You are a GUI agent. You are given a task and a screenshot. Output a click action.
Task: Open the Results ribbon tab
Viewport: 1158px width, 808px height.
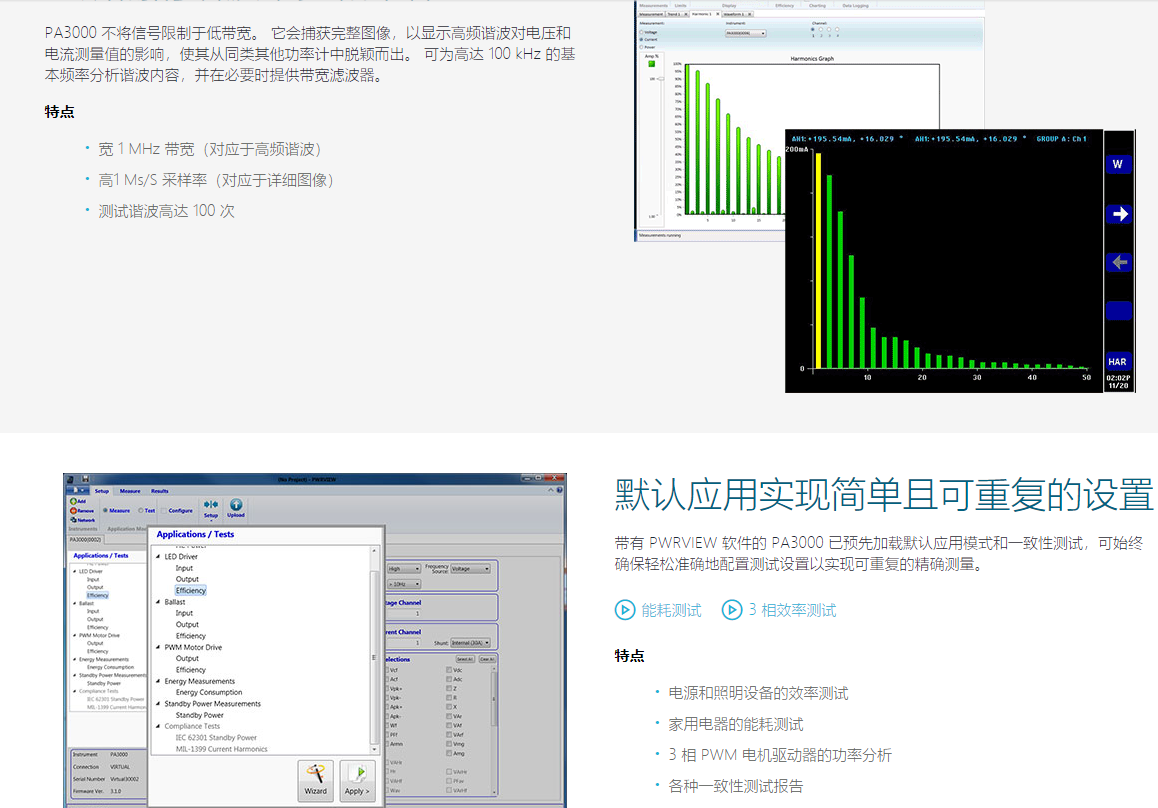(x=160, y=490)
